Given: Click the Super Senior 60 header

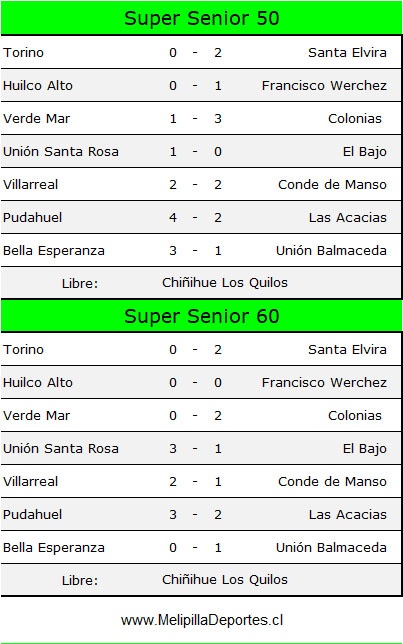Looking at the screenshot, I should (201, 316).
